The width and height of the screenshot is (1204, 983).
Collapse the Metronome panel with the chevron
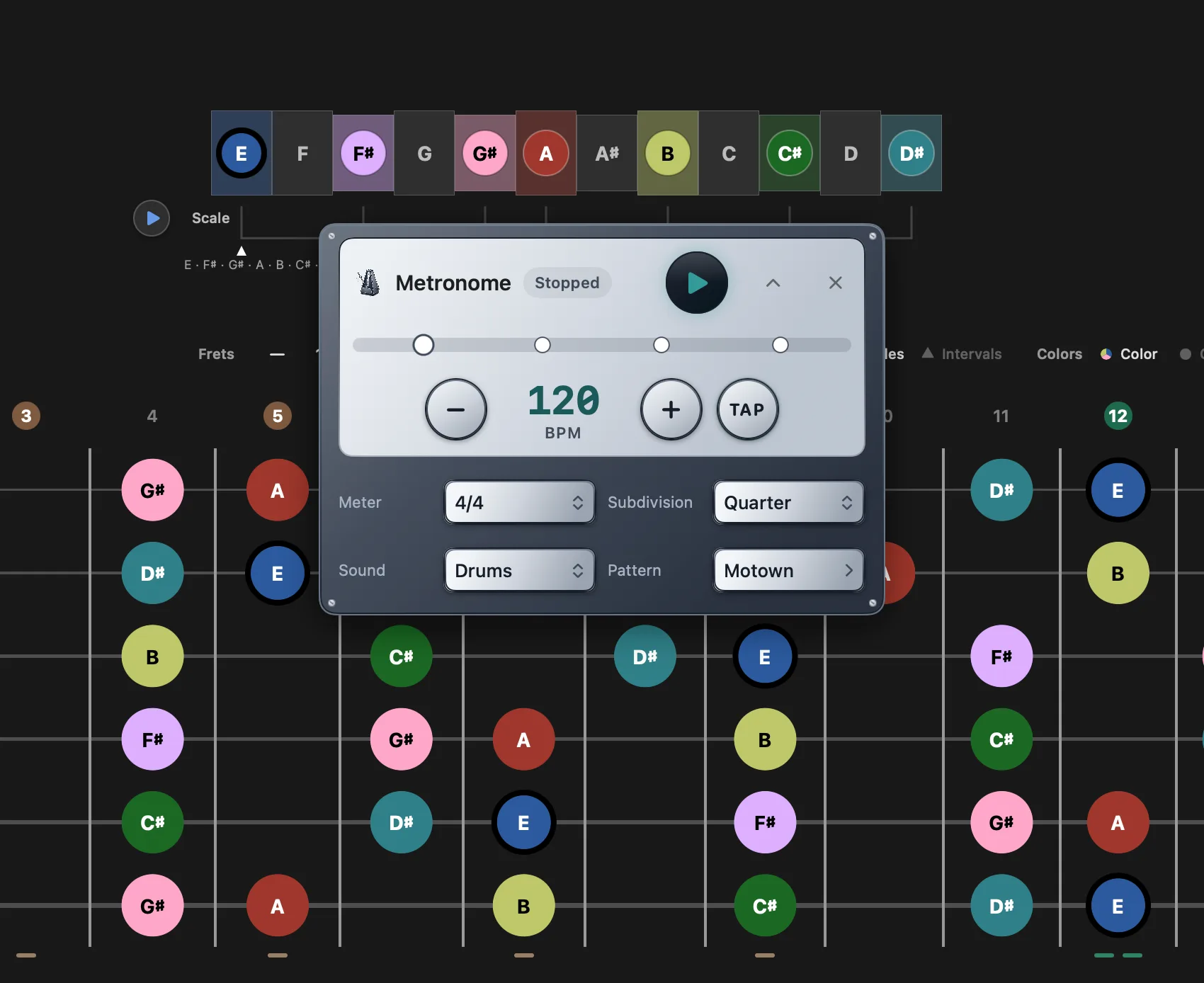pos(773,283)
